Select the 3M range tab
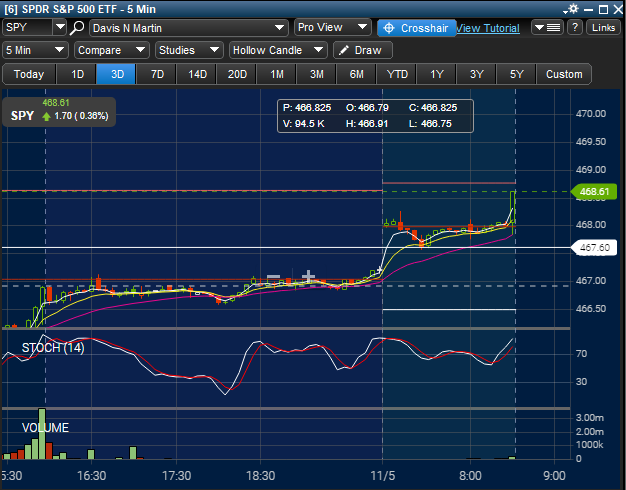The height and width of the screenshot is (490, 626). click(x=317, y=74)
